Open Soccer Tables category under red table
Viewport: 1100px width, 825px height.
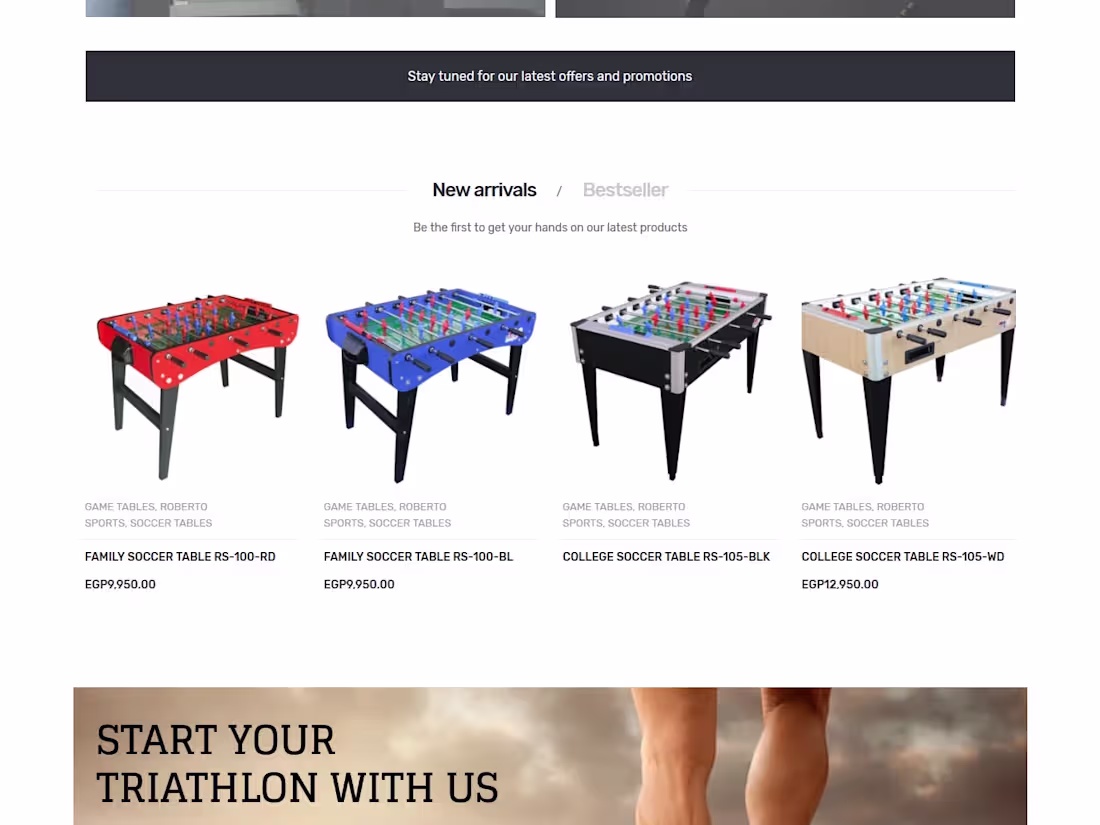(170, 523)
